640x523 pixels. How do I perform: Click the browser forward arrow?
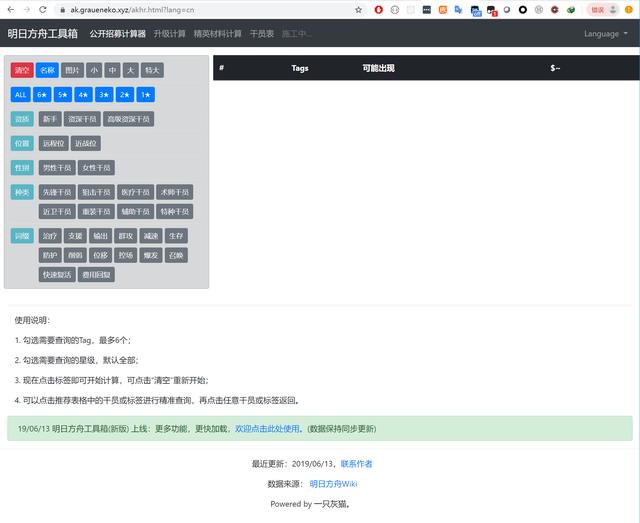click(25, 9)
